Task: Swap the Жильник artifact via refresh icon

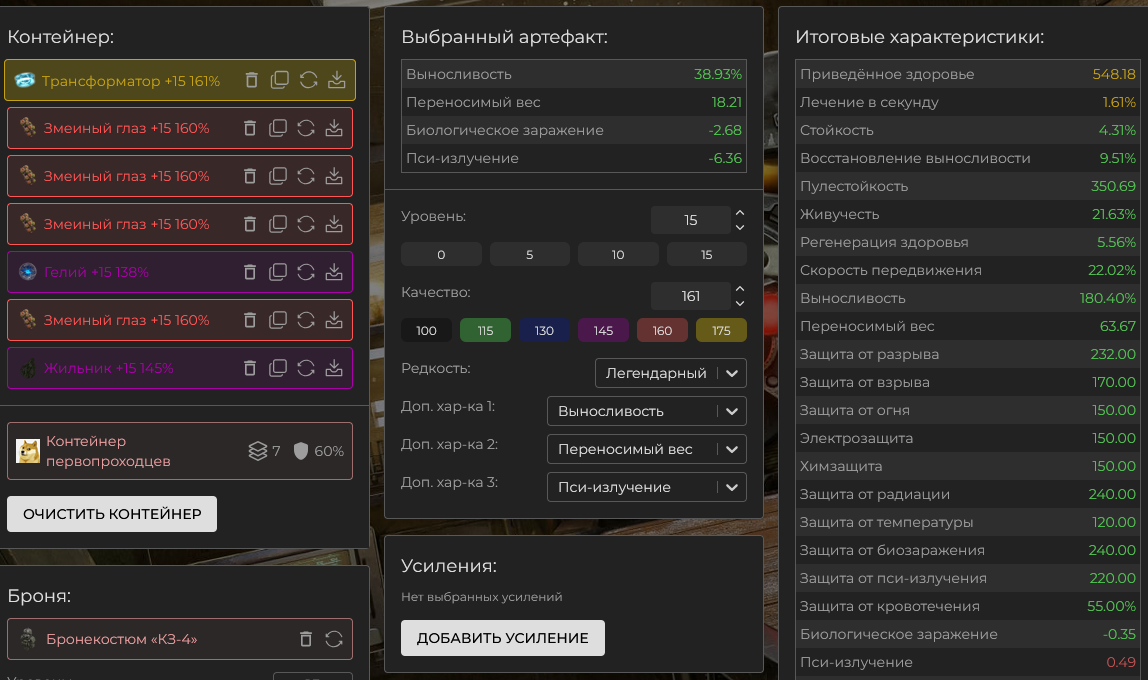Action: point(306,367)
